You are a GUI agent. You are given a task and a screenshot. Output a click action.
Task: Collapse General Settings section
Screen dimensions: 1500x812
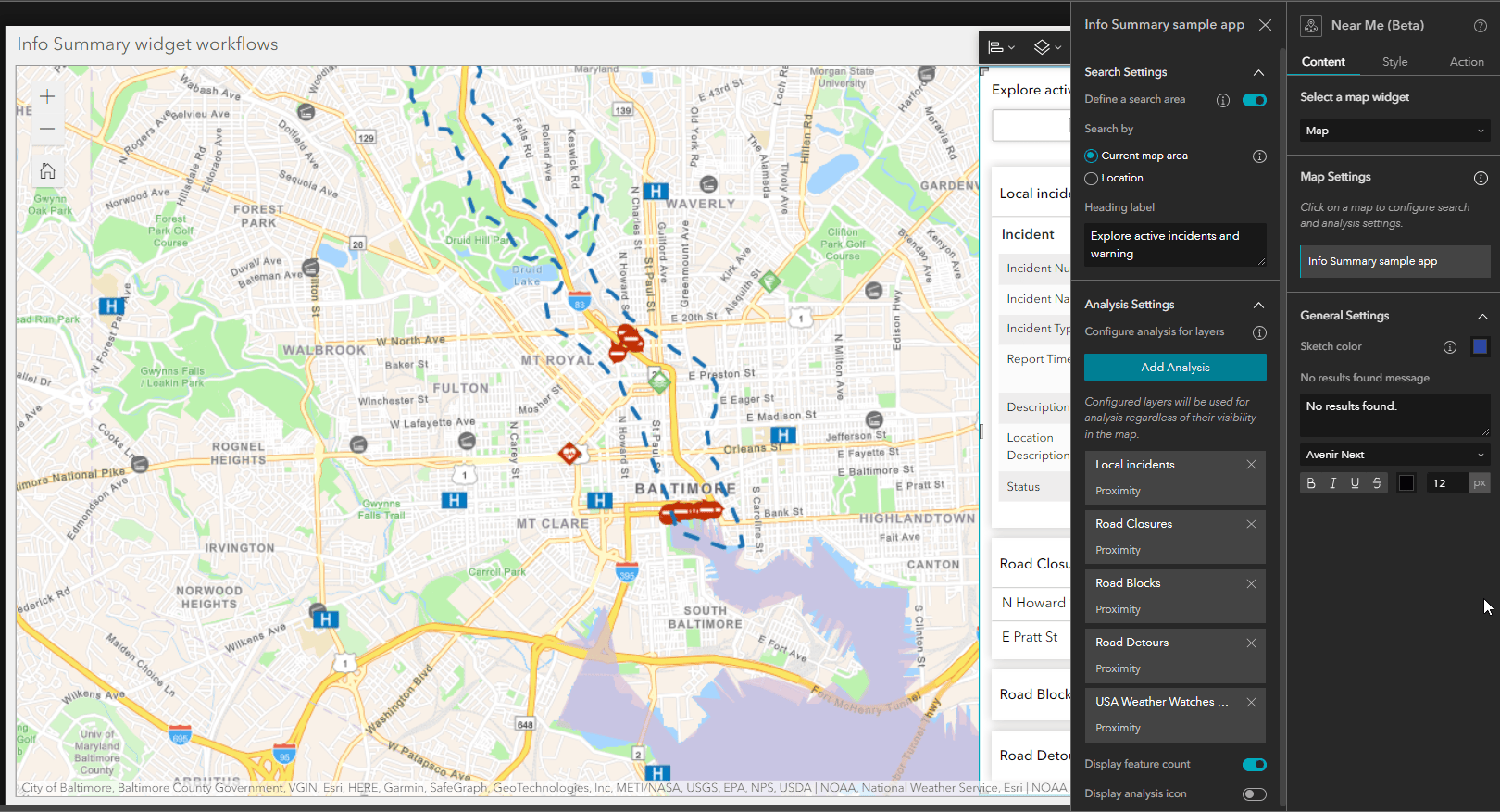tap(1481, 317)
